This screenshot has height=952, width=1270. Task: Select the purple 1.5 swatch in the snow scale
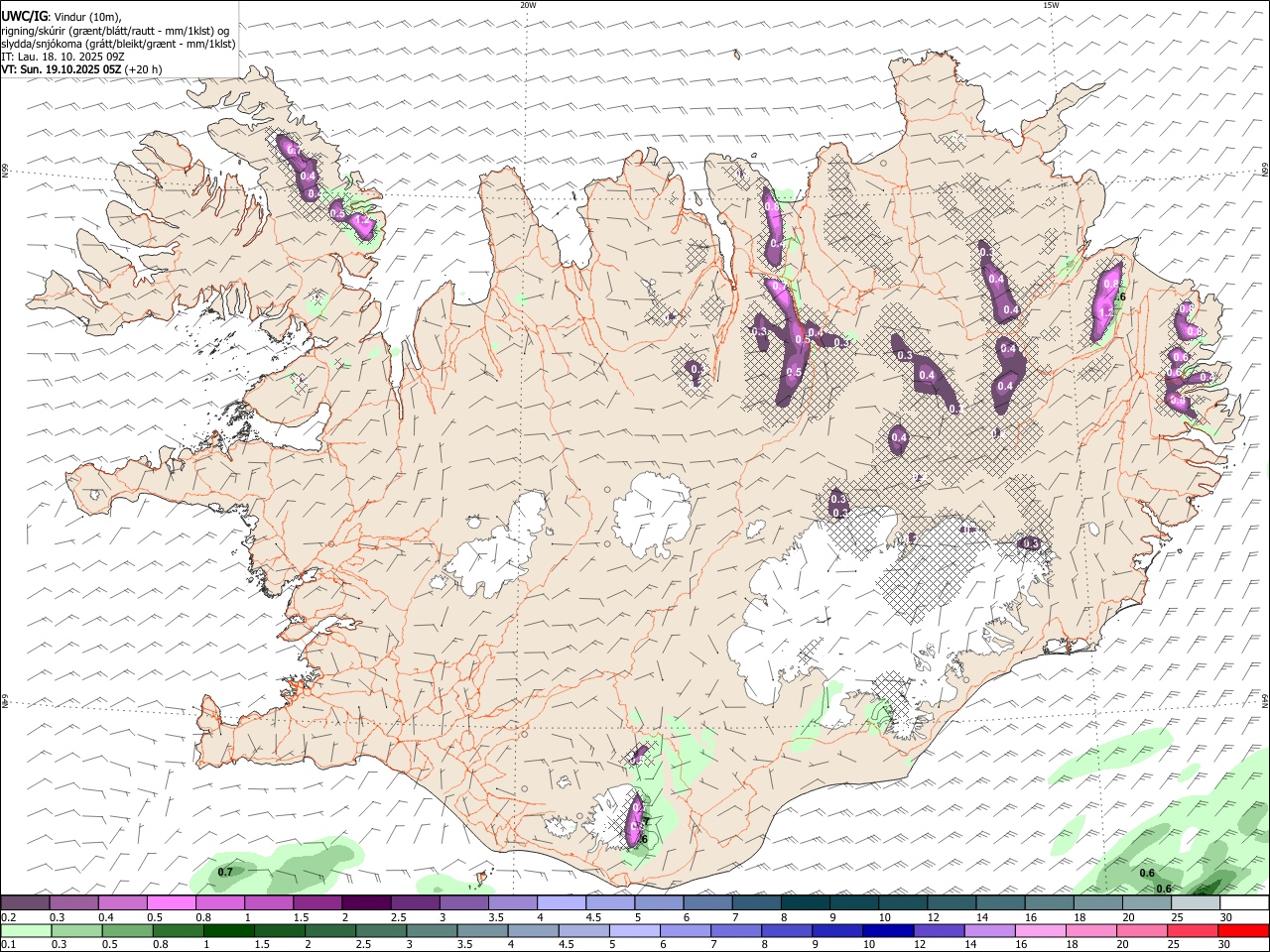(317, 902)
